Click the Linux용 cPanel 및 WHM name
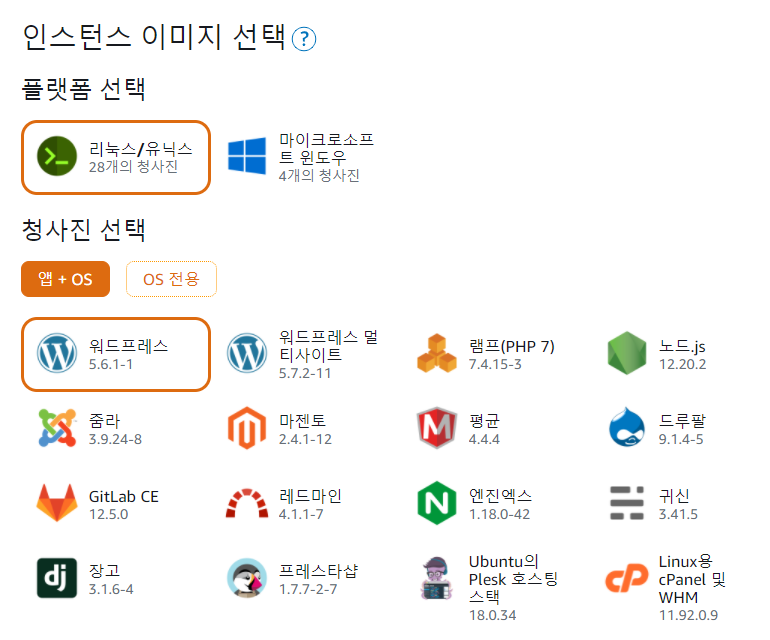Image resolution: width=770 pixels, height=640 pixels. [692, 580]
